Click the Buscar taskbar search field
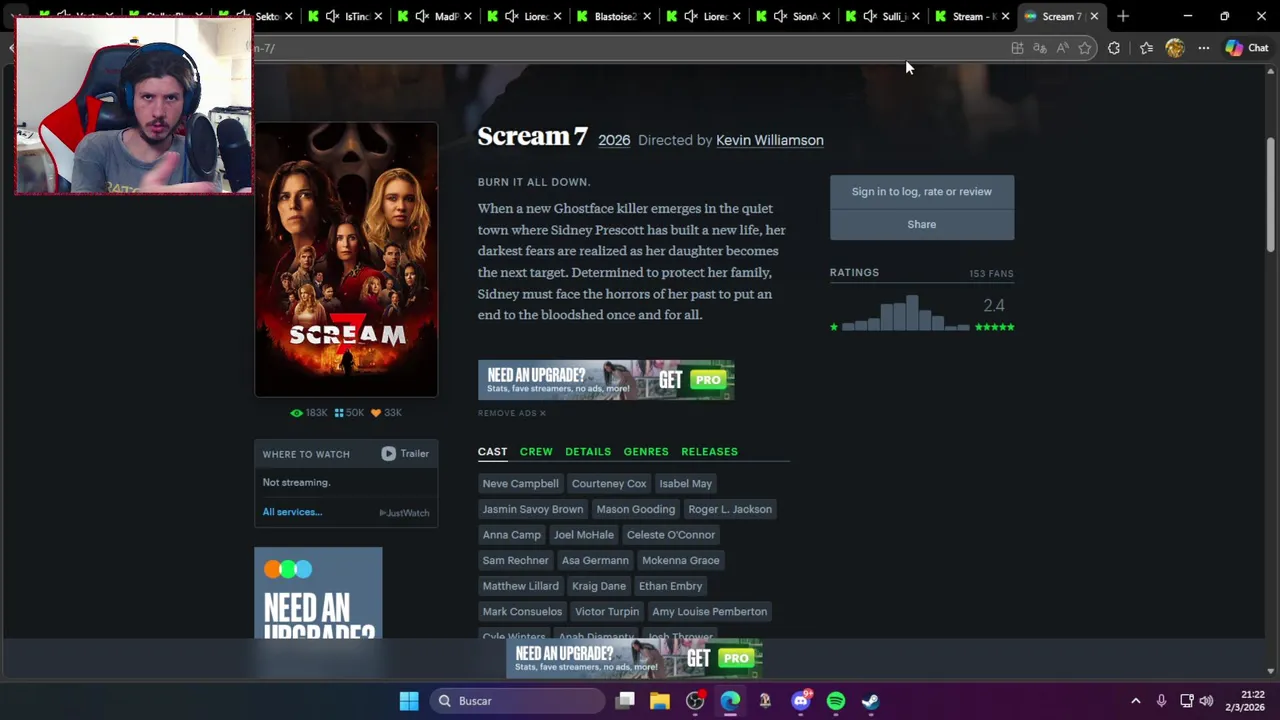Image resolution: width=1280 pixels, height=720 pixels. 517,701
